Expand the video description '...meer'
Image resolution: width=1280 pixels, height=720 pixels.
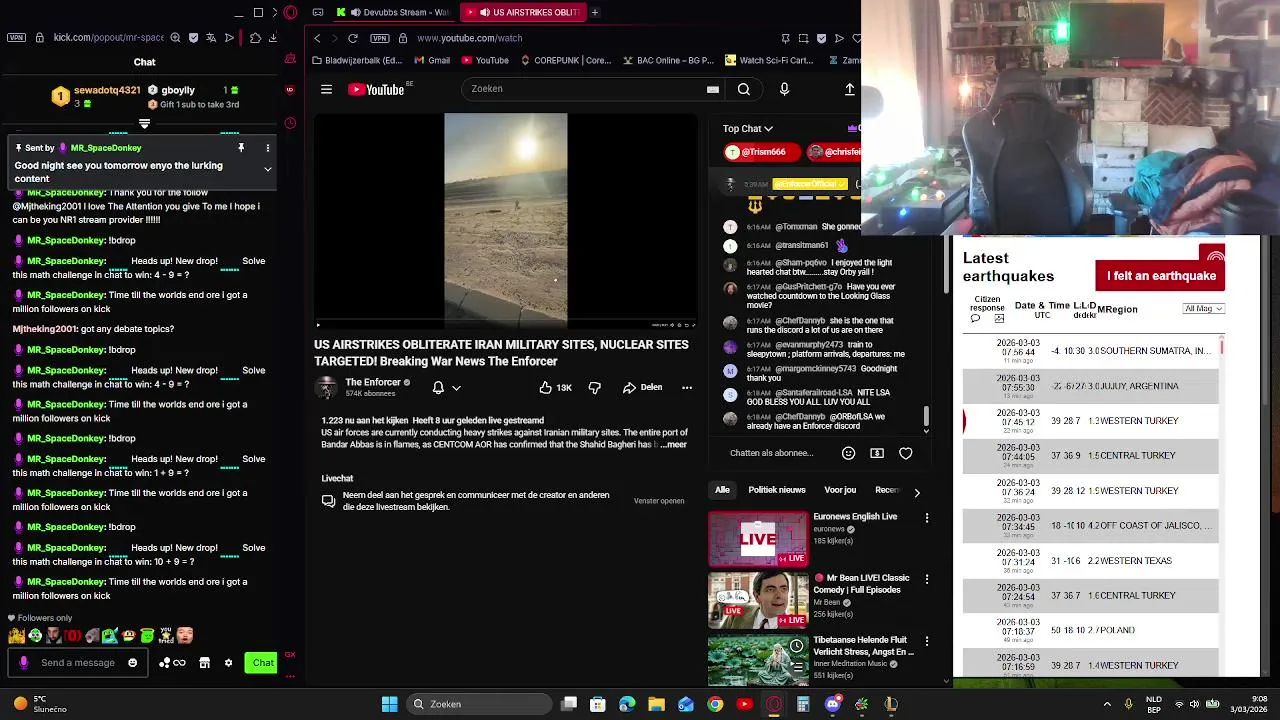tap(675, 444)
